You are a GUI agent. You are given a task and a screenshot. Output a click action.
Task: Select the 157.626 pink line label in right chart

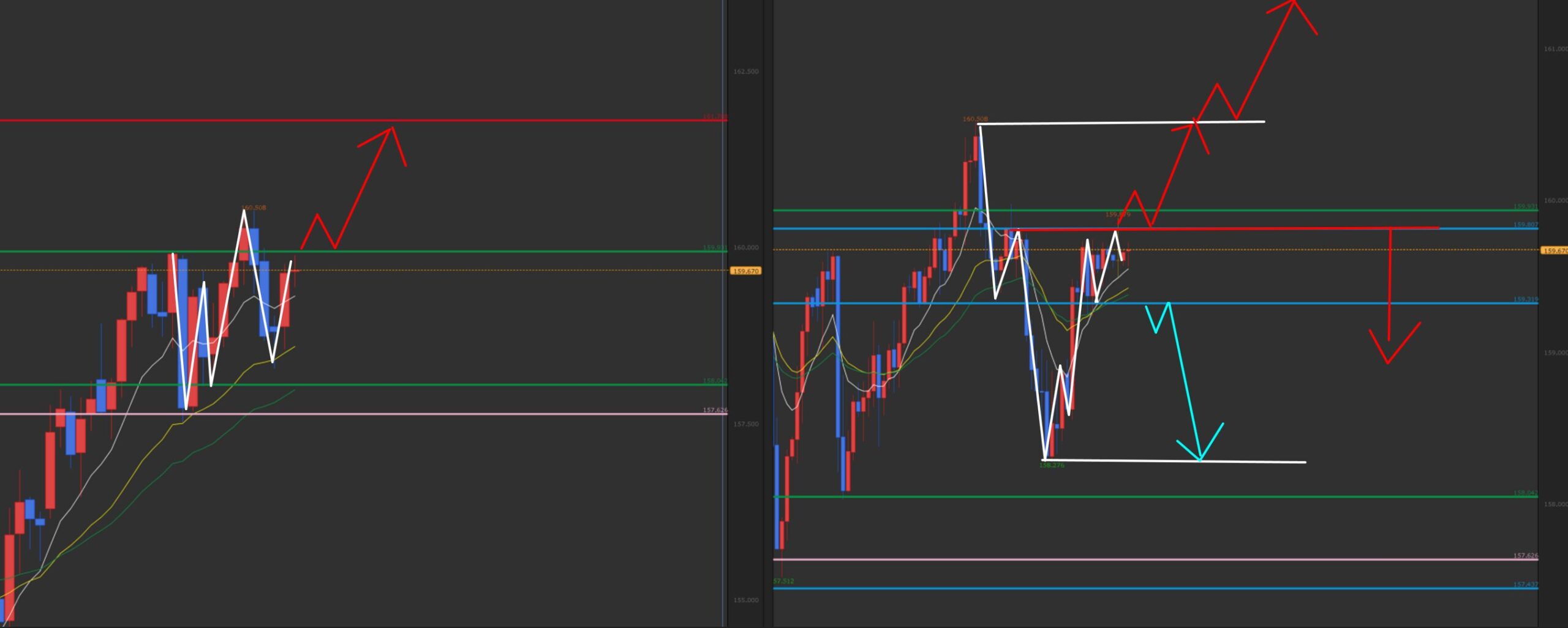pos(1525,556)
